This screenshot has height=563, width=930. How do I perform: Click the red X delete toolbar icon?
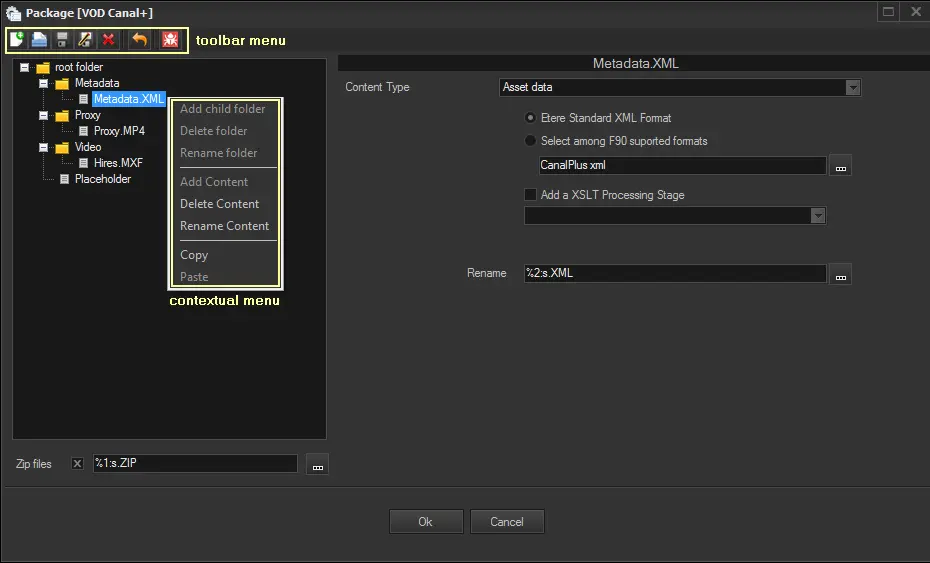[108, 40]
